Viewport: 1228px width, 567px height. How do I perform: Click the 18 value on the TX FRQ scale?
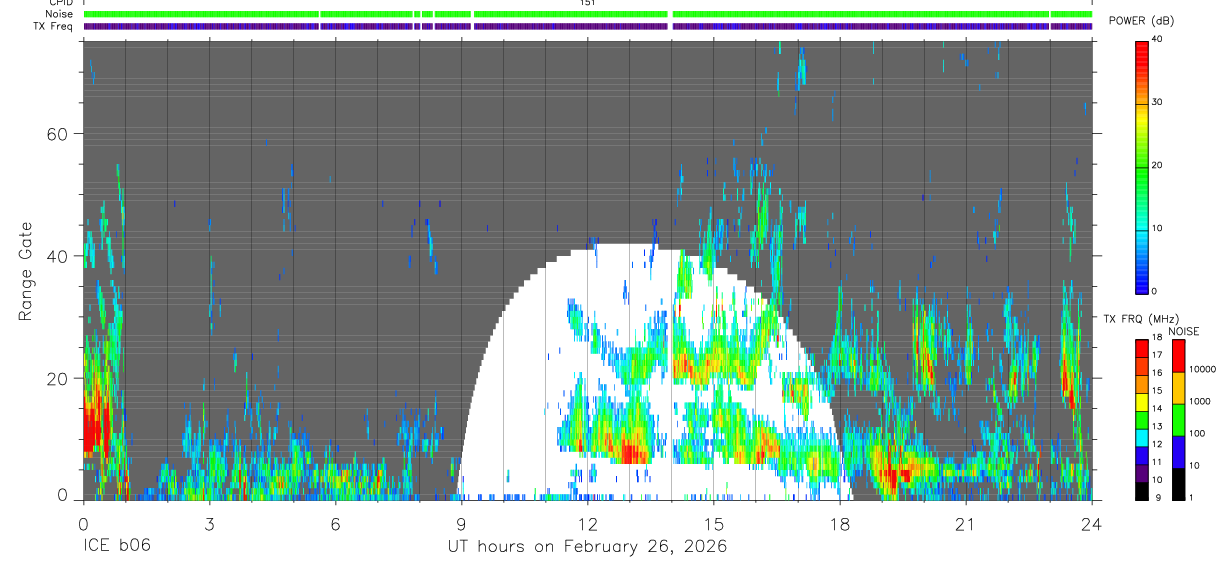click(1157, 337)
